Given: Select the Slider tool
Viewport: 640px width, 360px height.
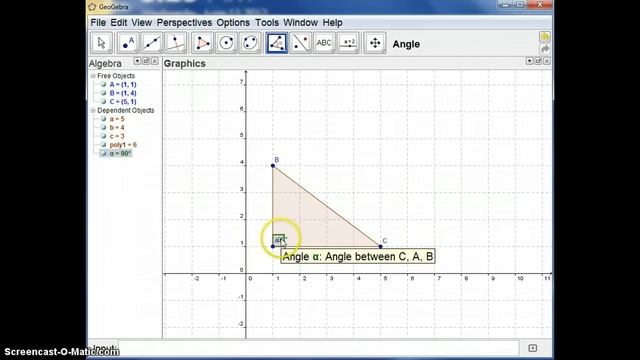Looking at the screenshot, I should coord(349,43).
